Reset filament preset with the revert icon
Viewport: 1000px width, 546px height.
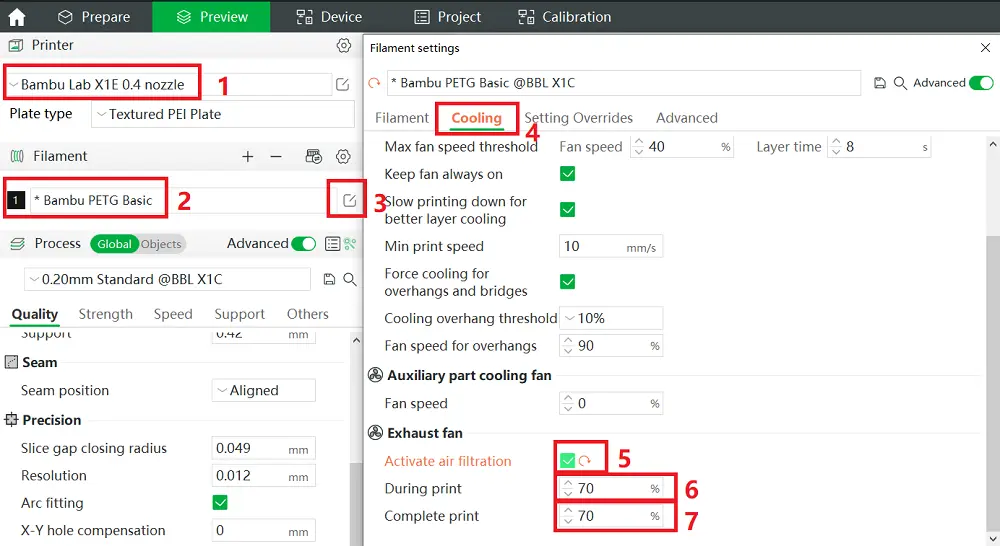coord(374,83)
